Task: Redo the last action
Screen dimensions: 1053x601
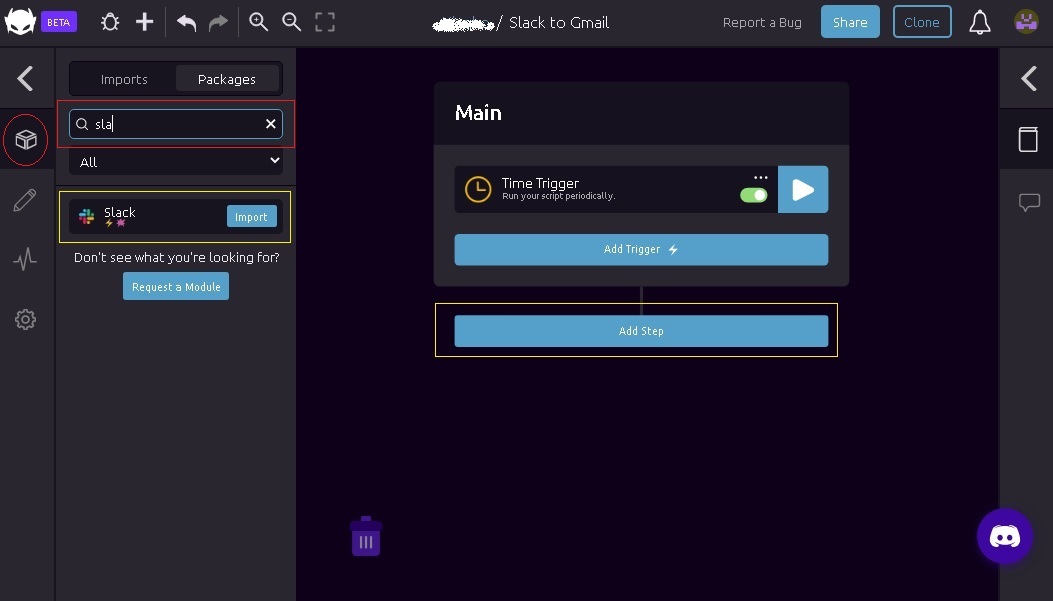Action: (x=218, y=22)
